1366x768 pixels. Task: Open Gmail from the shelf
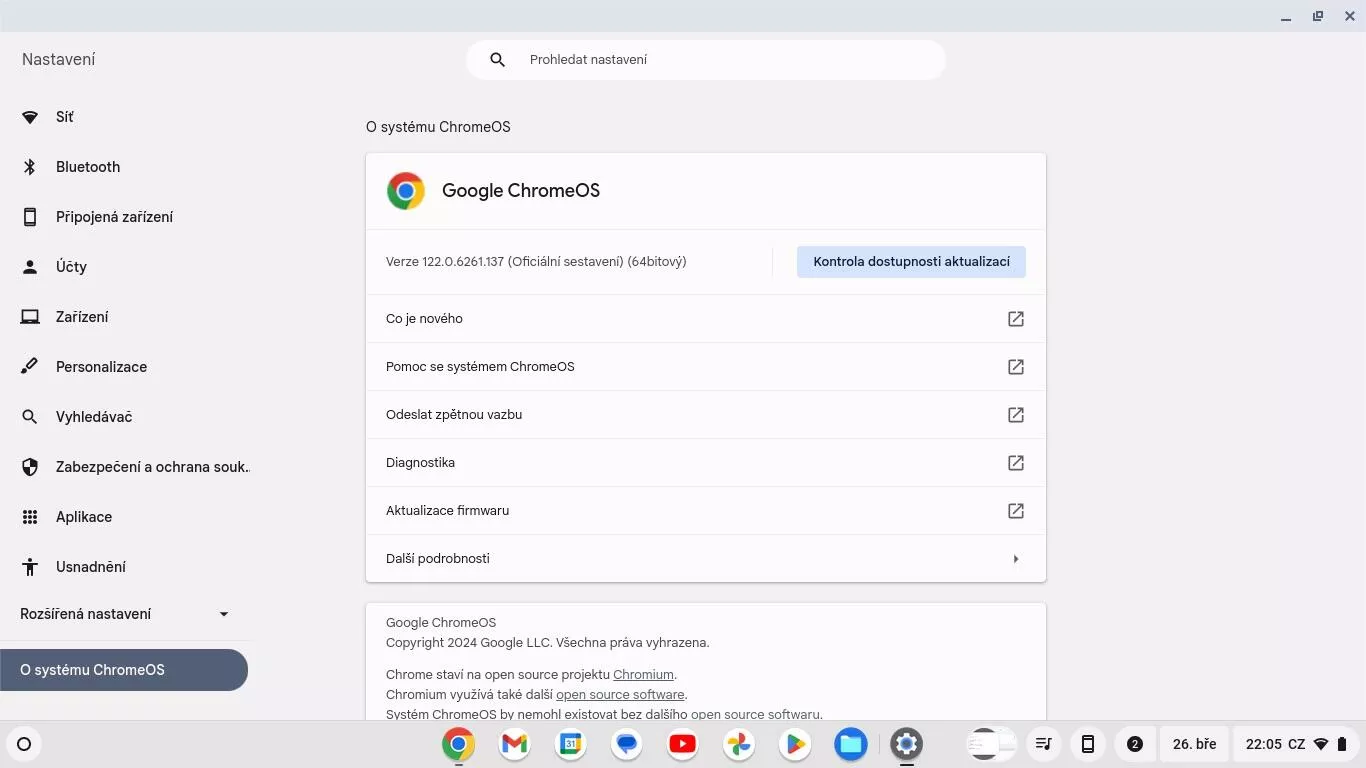(x=514, y=744)
